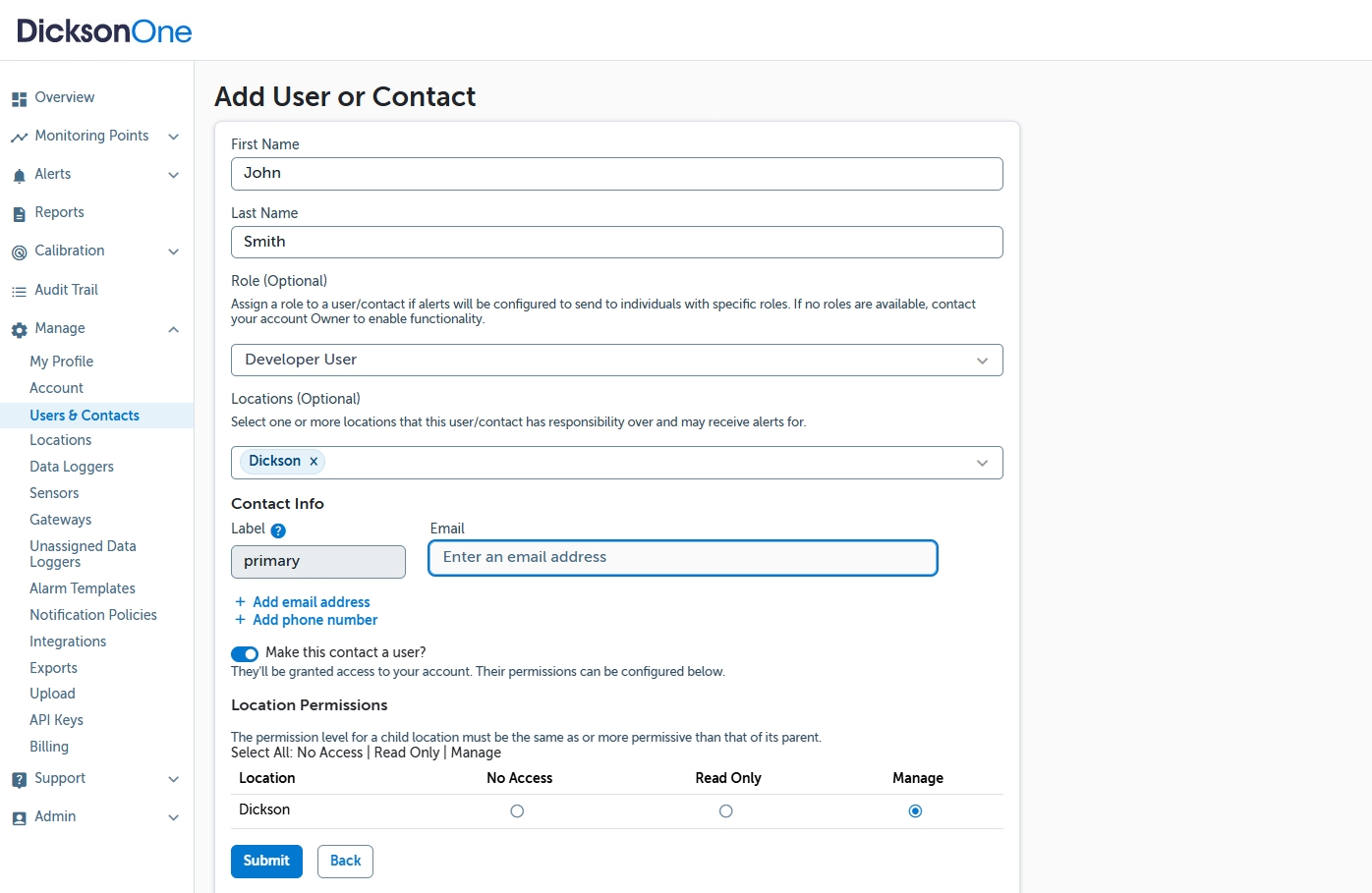The width and height of the screenshot is (1372, 893).
Task: Click the Reports document icon
Action: click(x=19, y=214)
